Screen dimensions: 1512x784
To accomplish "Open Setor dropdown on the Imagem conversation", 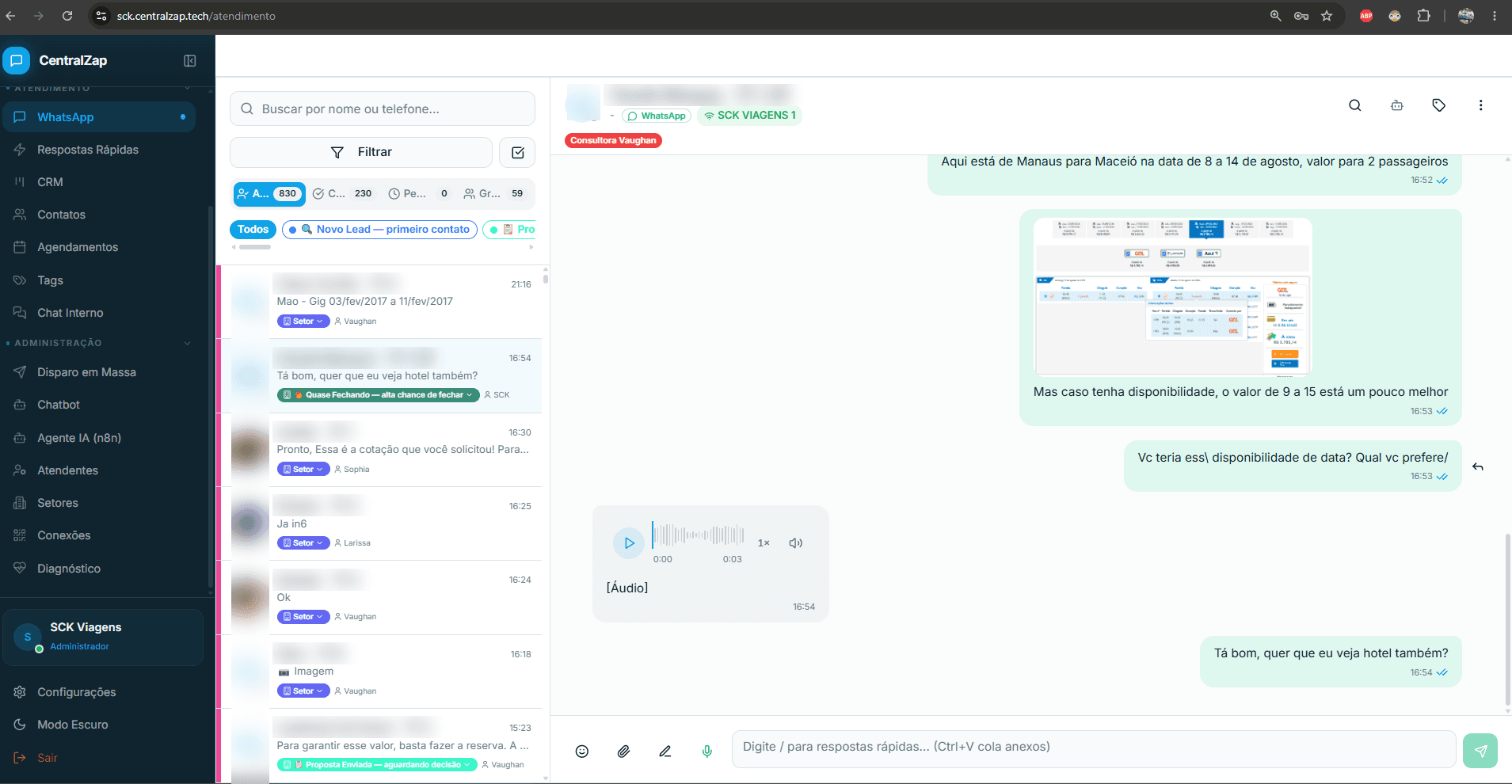I will 303,691.
